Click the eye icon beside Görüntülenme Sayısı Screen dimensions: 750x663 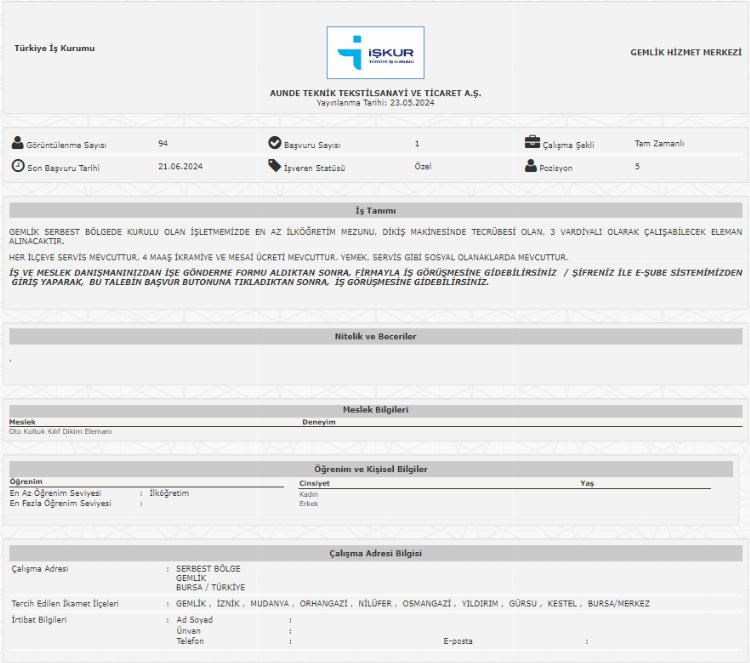(18, 144)
